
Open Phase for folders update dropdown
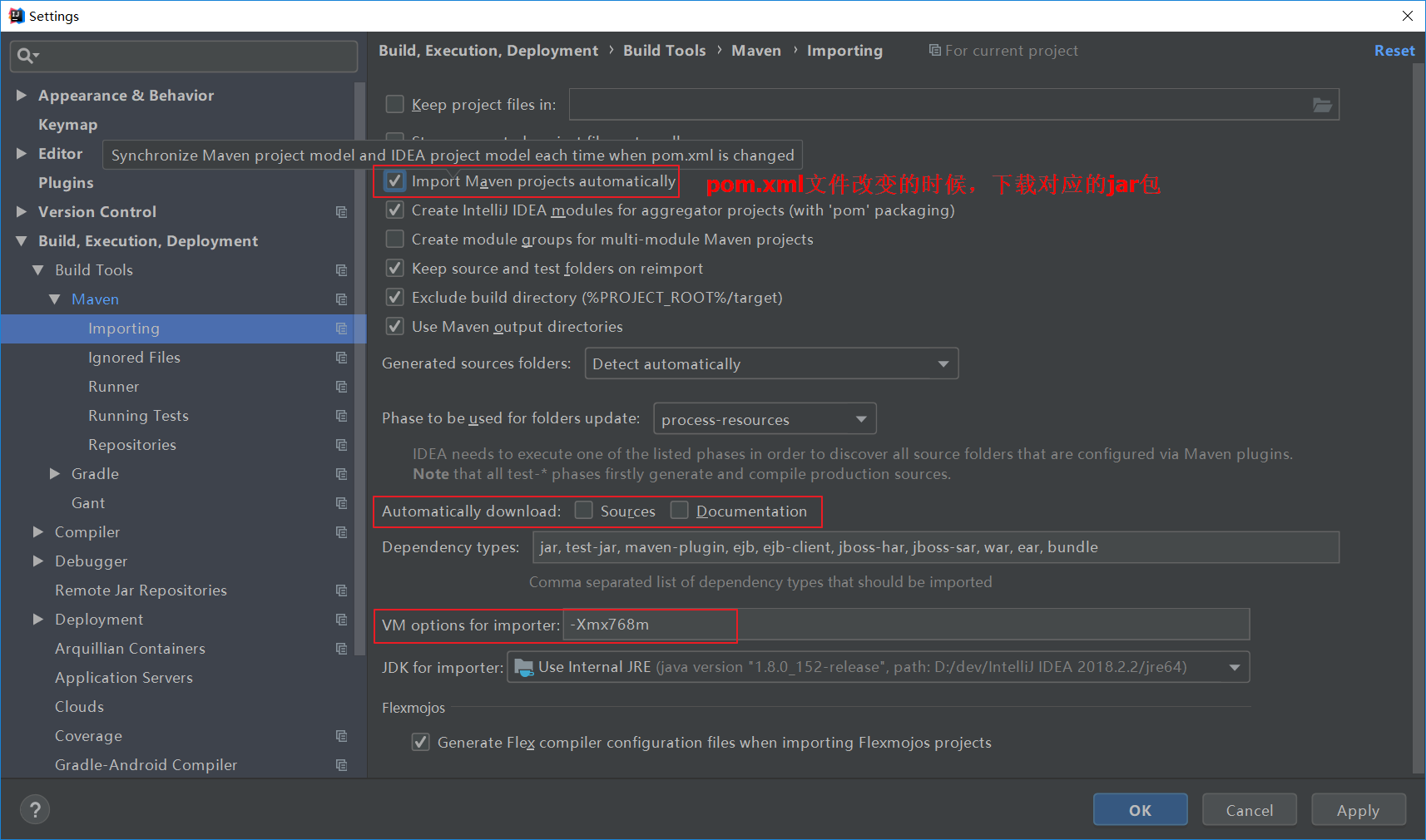point(765,419)
